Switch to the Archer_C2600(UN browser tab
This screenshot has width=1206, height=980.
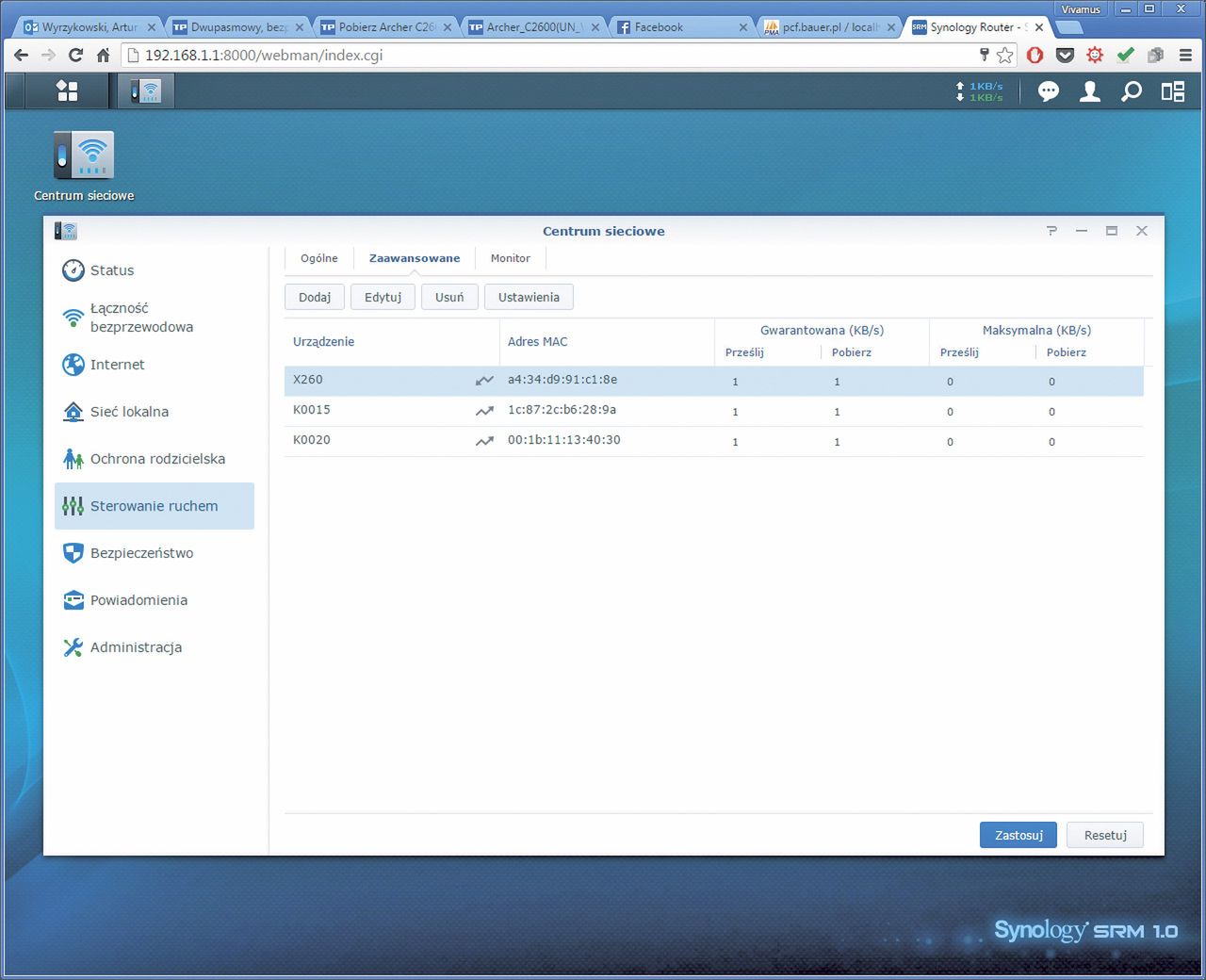pyautogui.click(x=532, y=27)
